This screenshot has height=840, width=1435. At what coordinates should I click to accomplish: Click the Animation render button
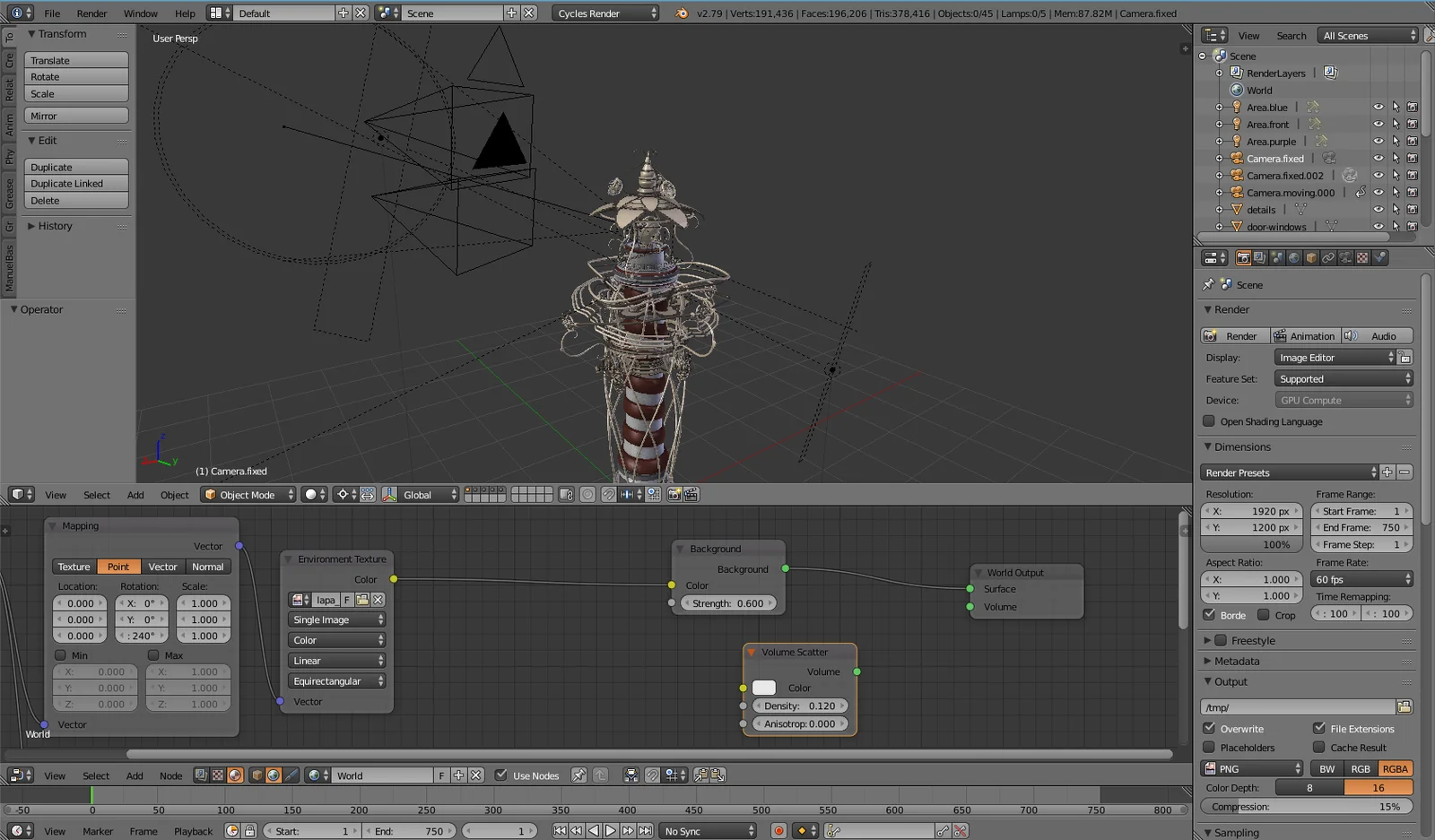tap(1305, 335)
